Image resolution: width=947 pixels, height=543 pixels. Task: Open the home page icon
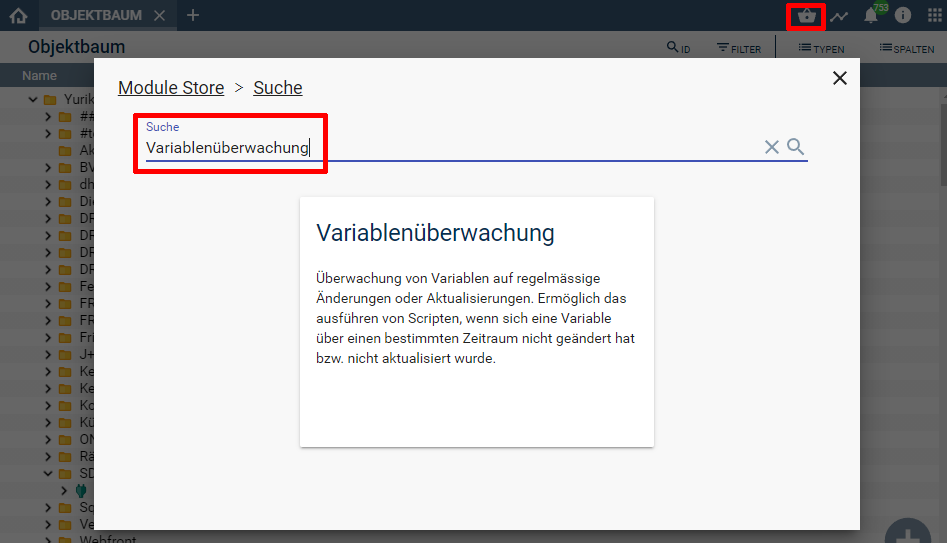[18, 16]
